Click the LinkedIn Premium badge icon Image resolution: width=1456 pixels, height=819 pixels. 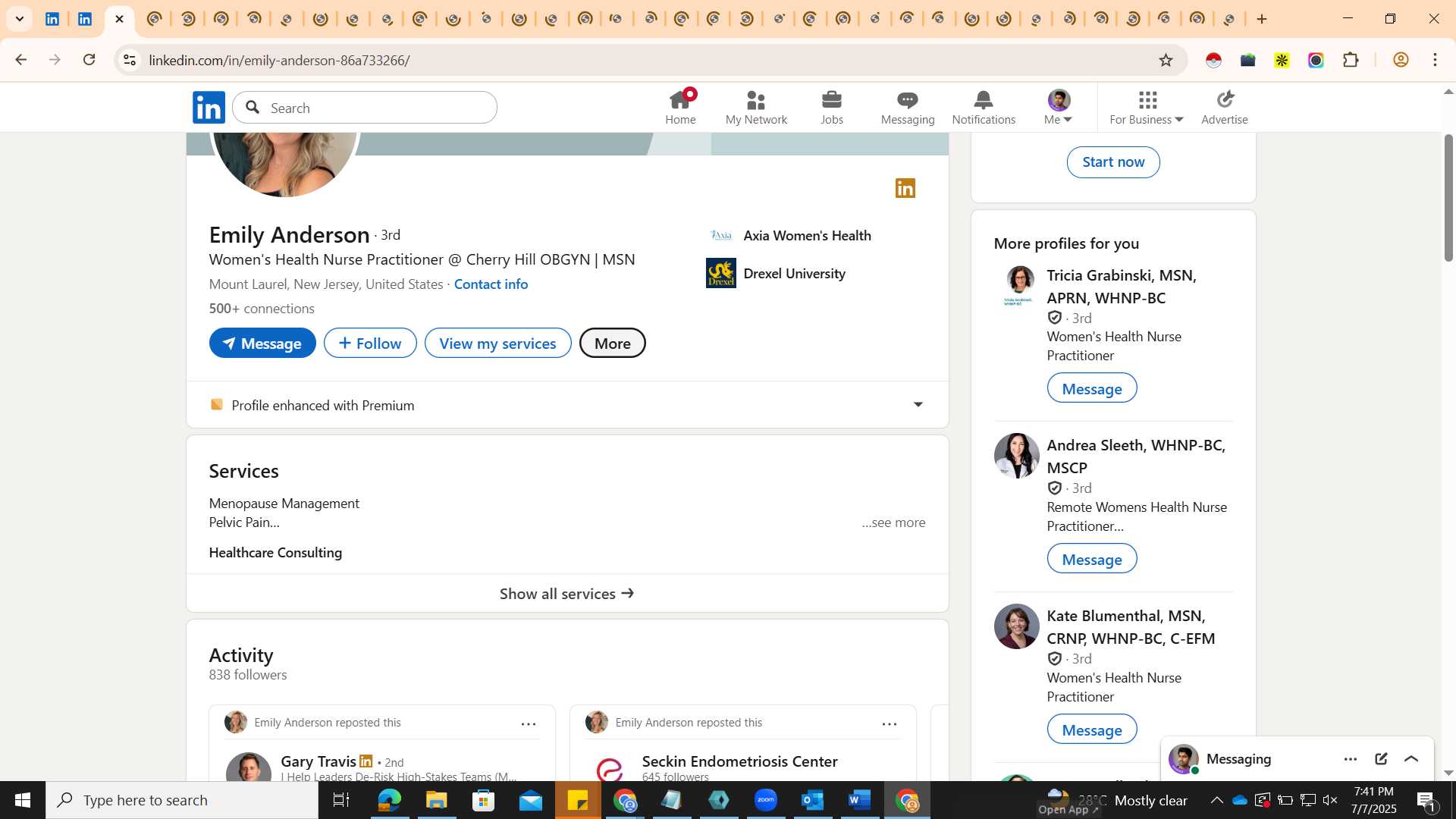point(905,188)
